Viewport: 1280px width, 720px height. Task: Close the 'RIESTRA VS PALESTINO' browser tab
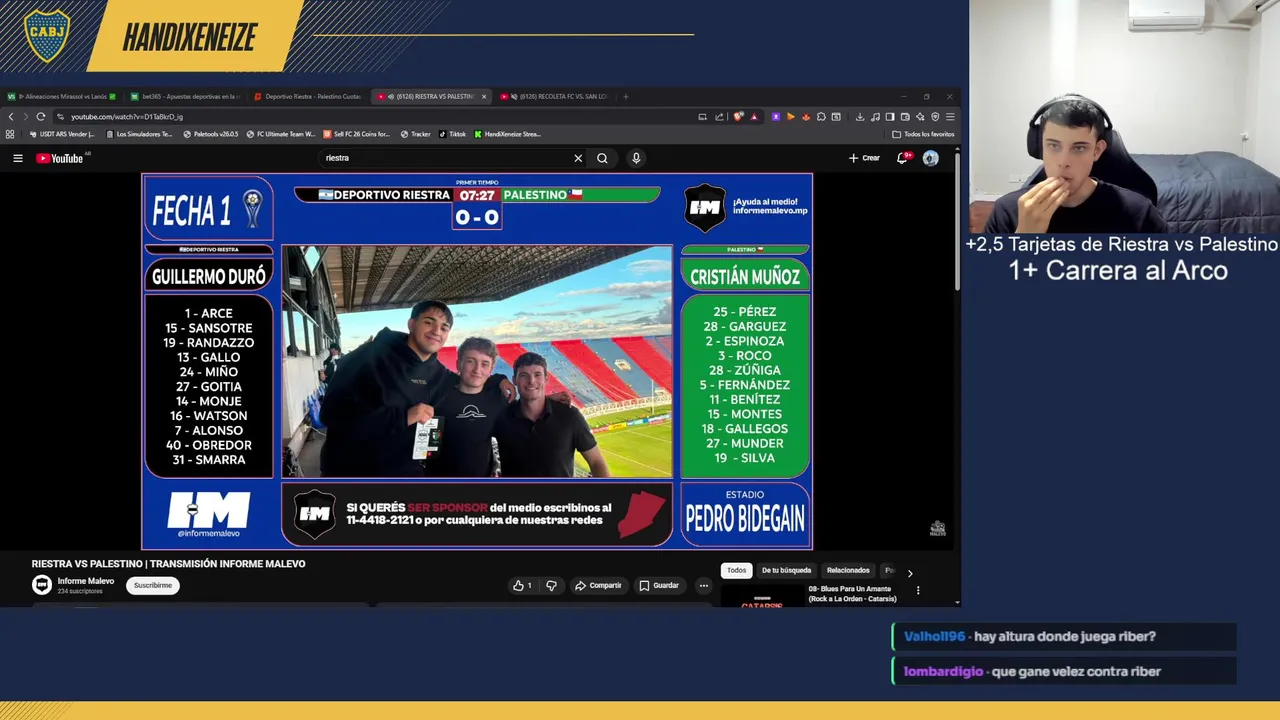[484, 97]
